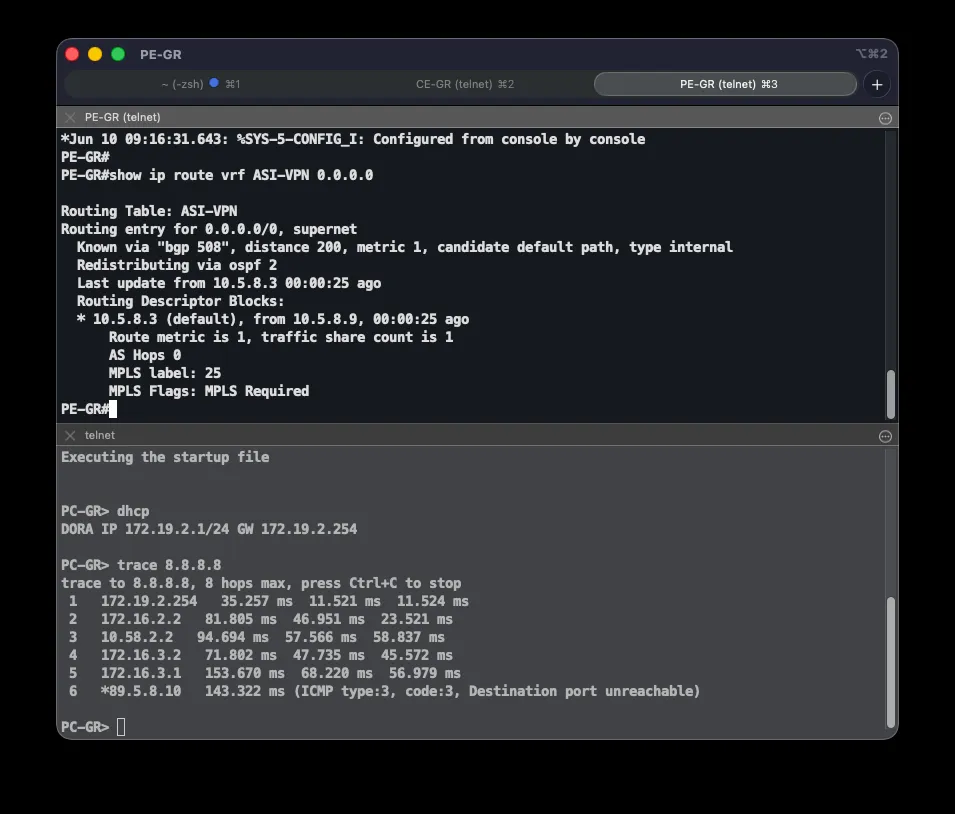Click the 'Known via "bgp 508"' line
This screenshot has width=955, height=814.
pos(404,247)
